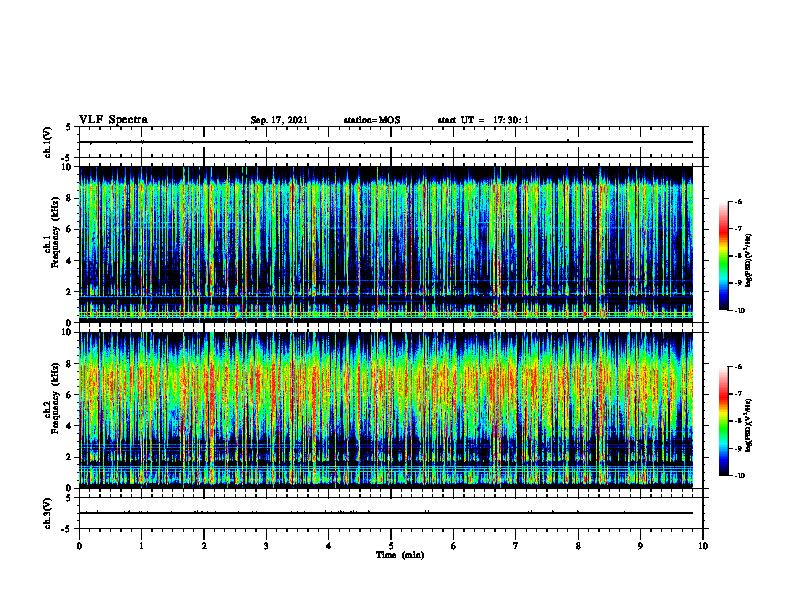Click time axis tick label '1'

[x=141, y=546]
